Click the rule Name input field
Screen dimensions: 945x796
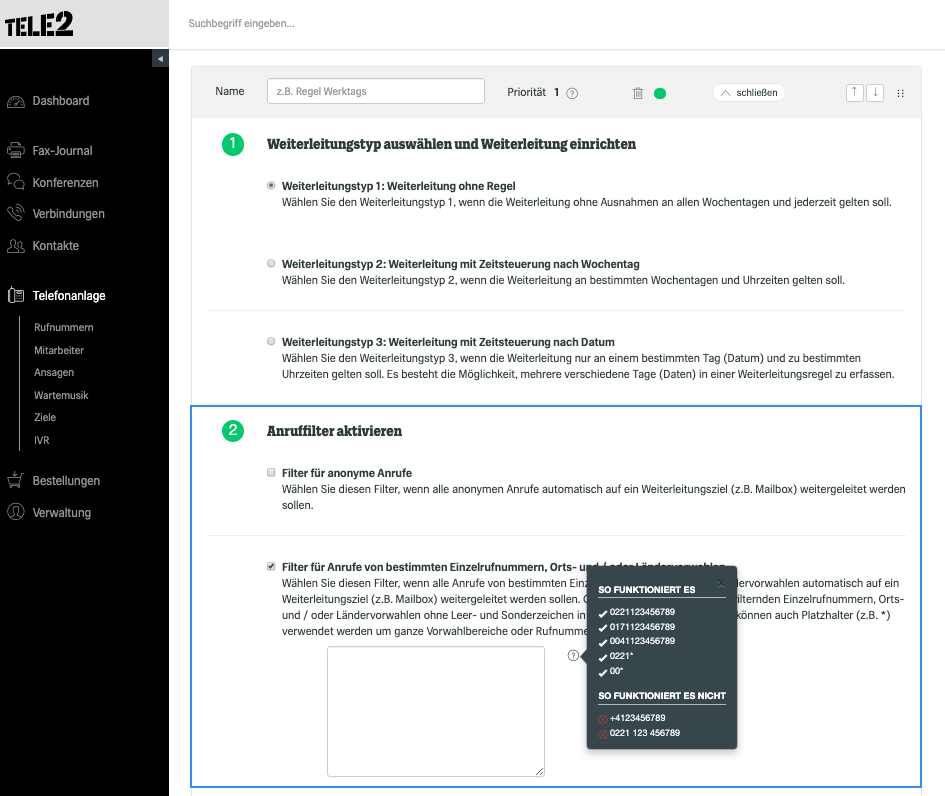(375, 91)
